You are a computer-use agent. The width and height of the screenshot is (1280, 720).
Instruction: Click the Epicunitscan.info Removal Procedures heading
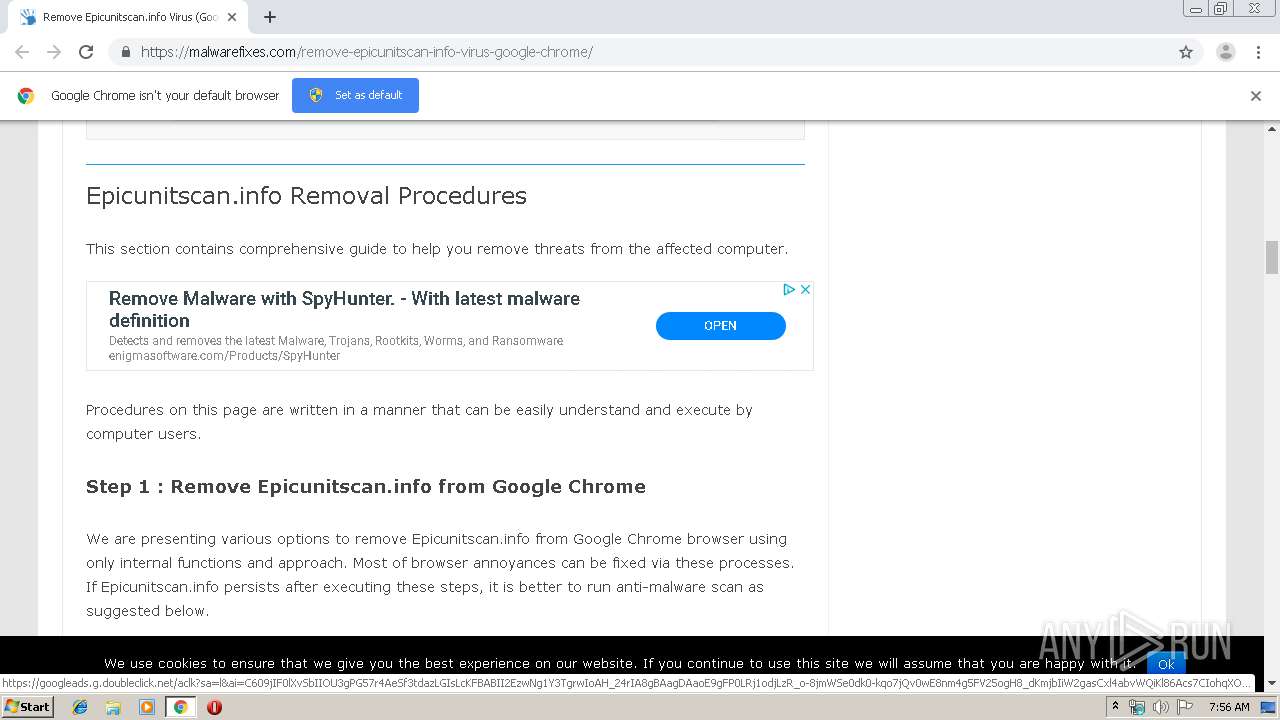click(x=306, y=195)
